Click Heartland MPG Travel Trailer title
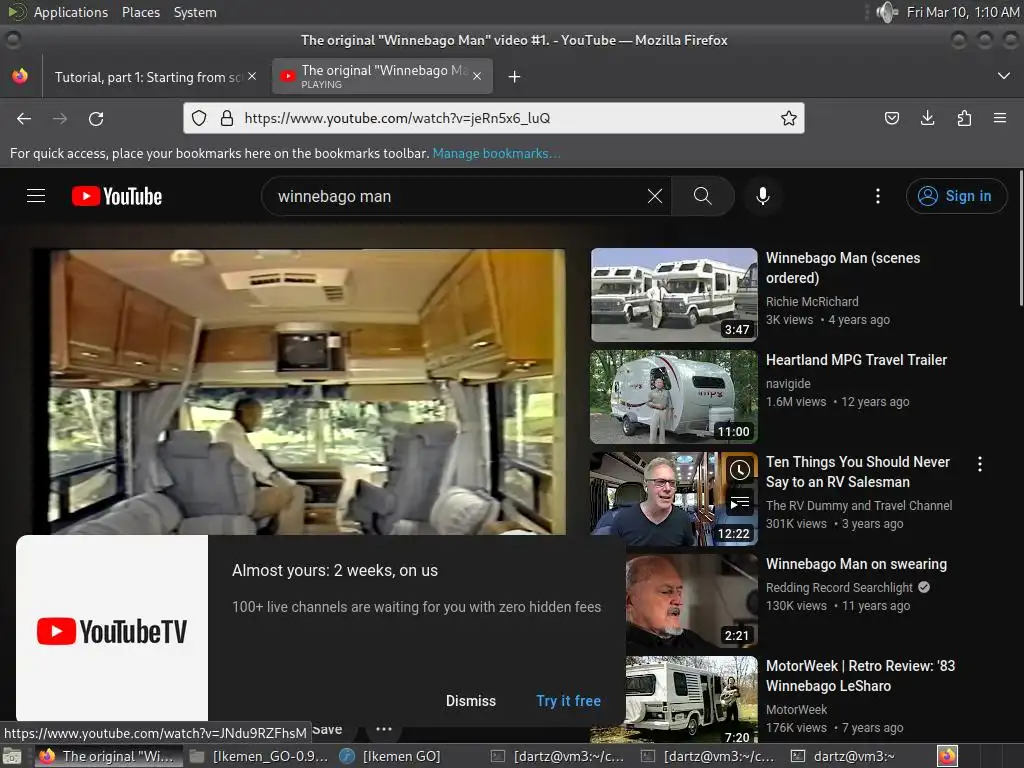This screenshot has width=1024, height=768. 856,360
